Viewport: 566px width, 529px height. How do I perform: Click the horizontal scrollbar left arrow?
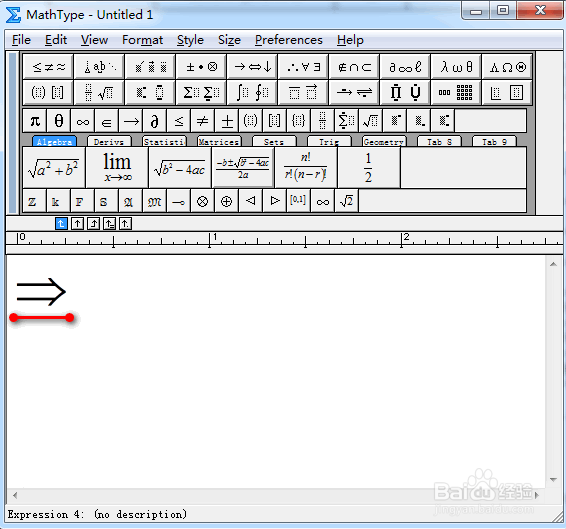pyautogui.click(x=15, y=495)
